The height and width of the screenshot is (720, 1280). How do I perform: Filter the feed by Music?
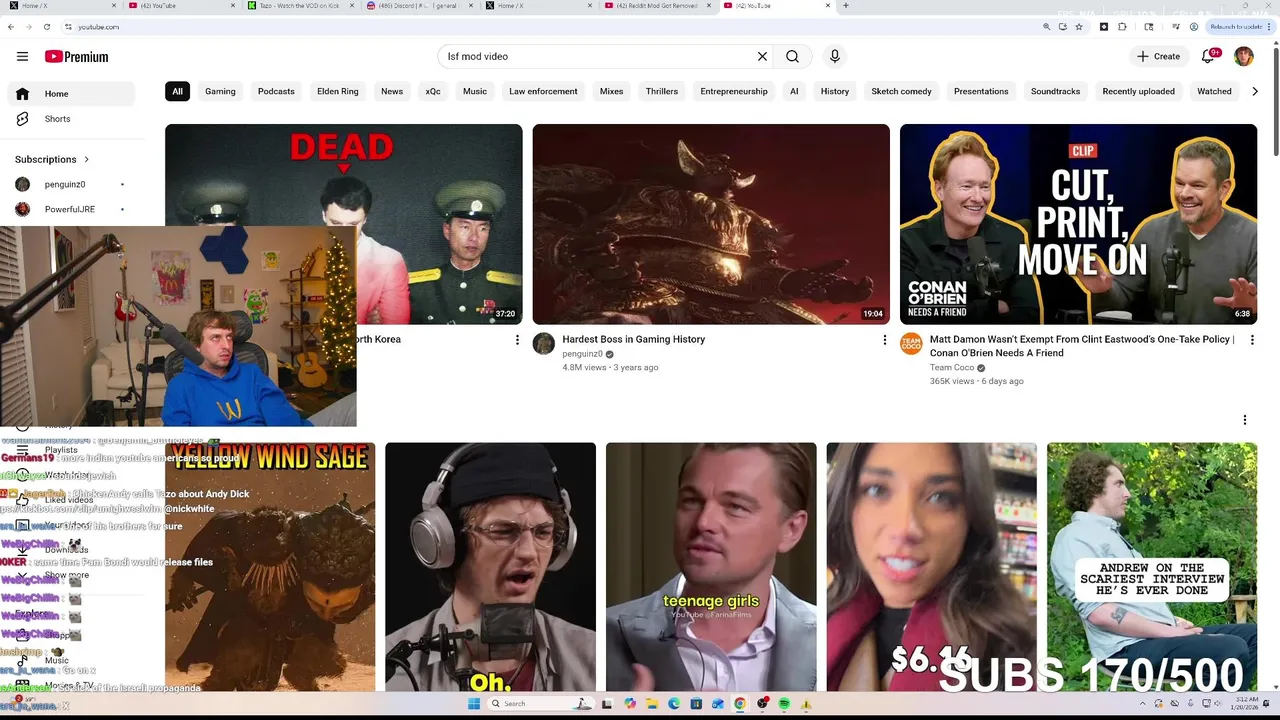[x=475, y=91]
